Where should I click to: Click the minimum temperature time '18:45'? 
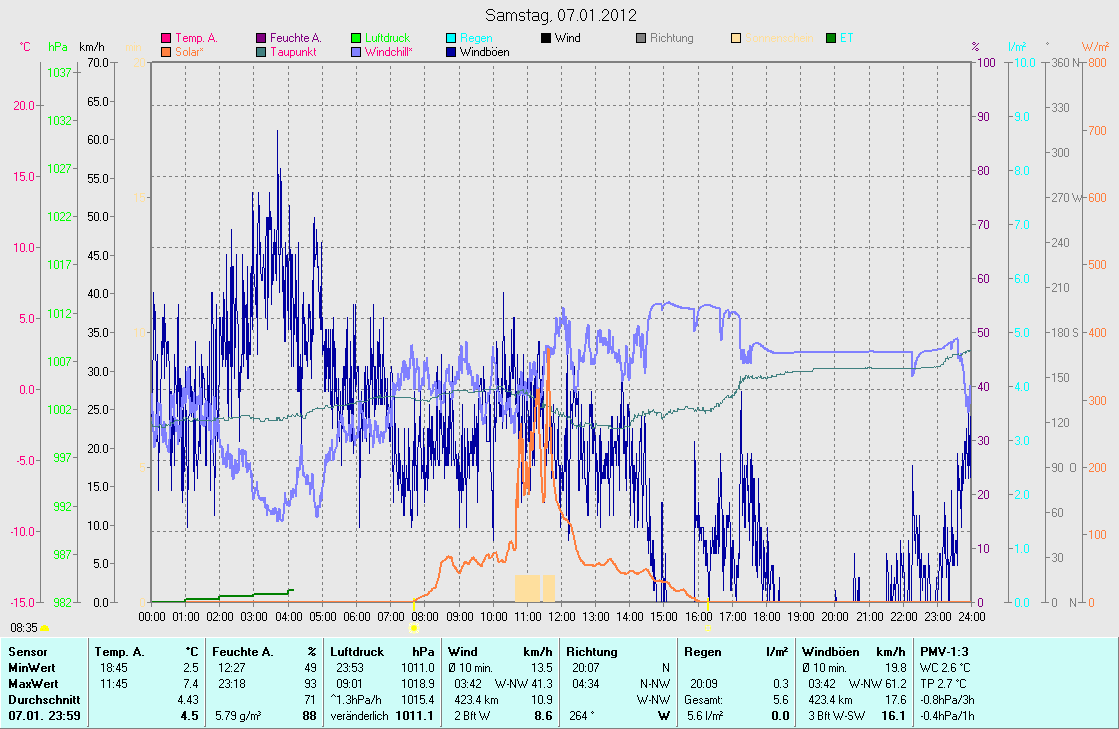click(113, 668)
